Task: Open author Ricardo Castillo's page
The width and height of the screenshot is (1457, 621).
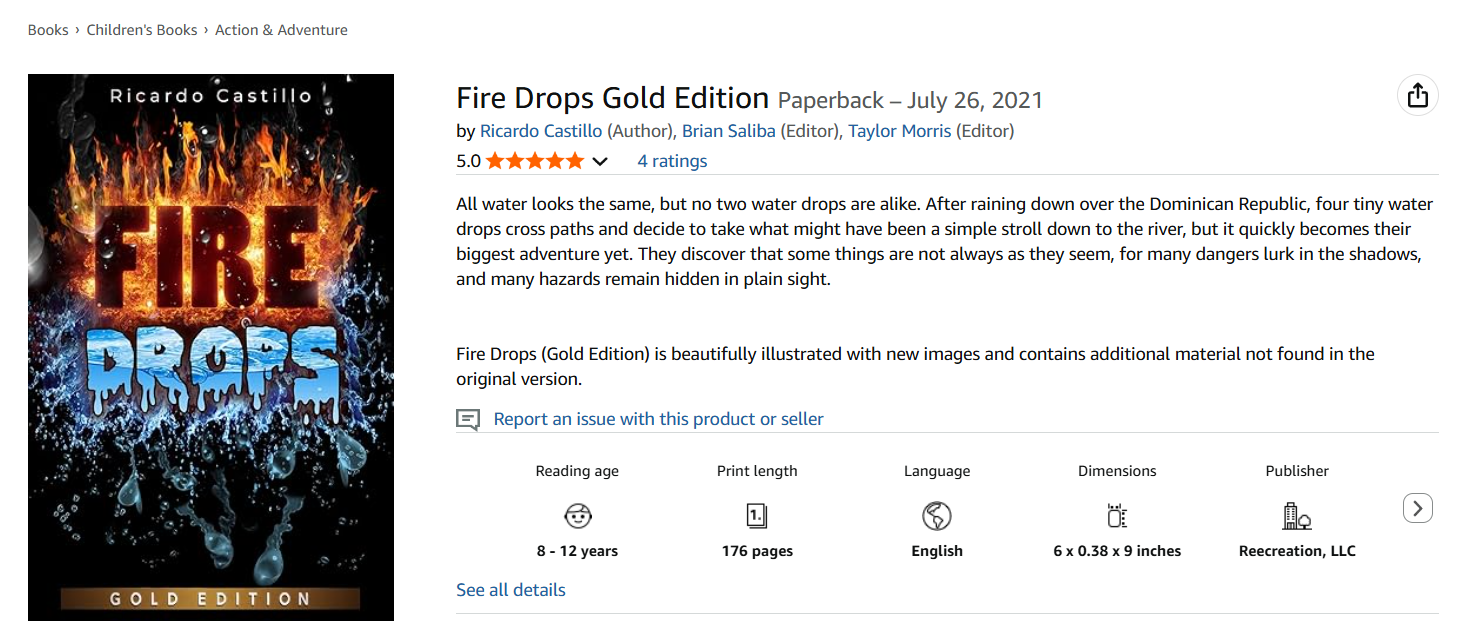Action: 541,131
